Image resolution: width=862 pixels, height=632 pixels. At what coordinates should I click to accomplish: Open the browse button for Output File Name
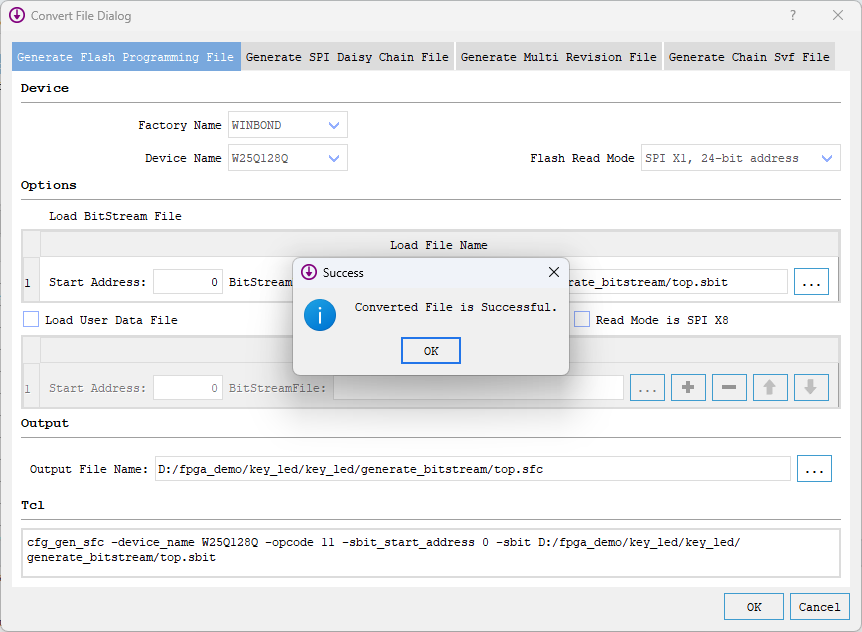[814, 468]
